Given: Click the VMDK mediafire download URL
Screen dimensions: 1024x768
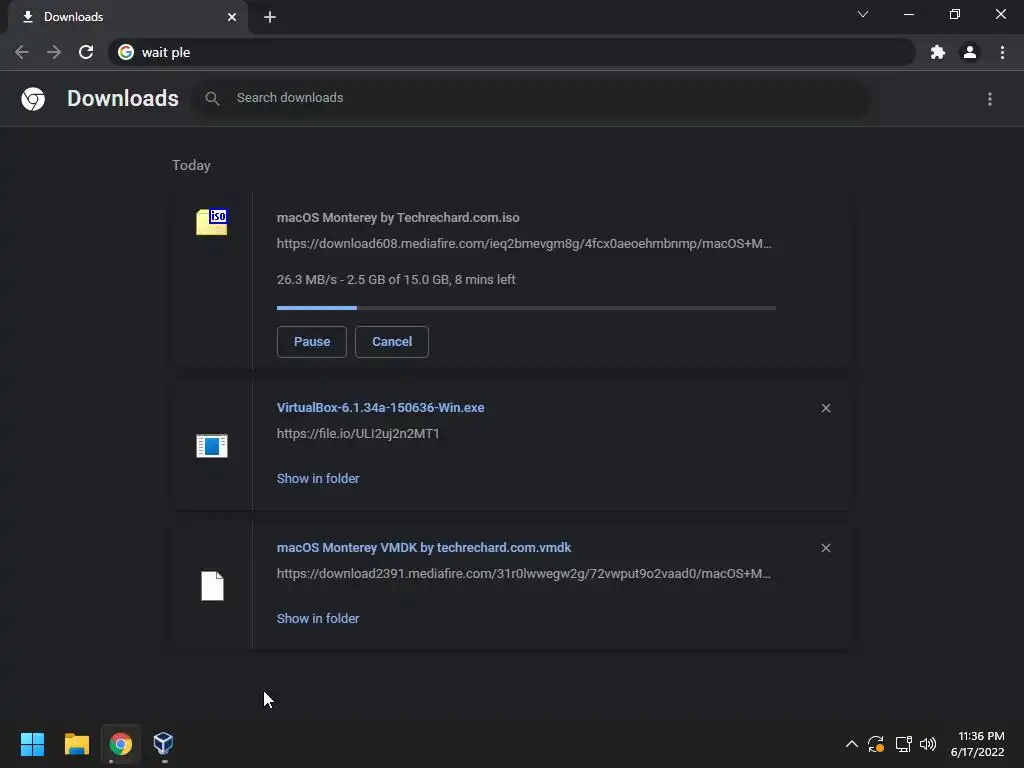Looking at the screenshot, I should (524, 573).
